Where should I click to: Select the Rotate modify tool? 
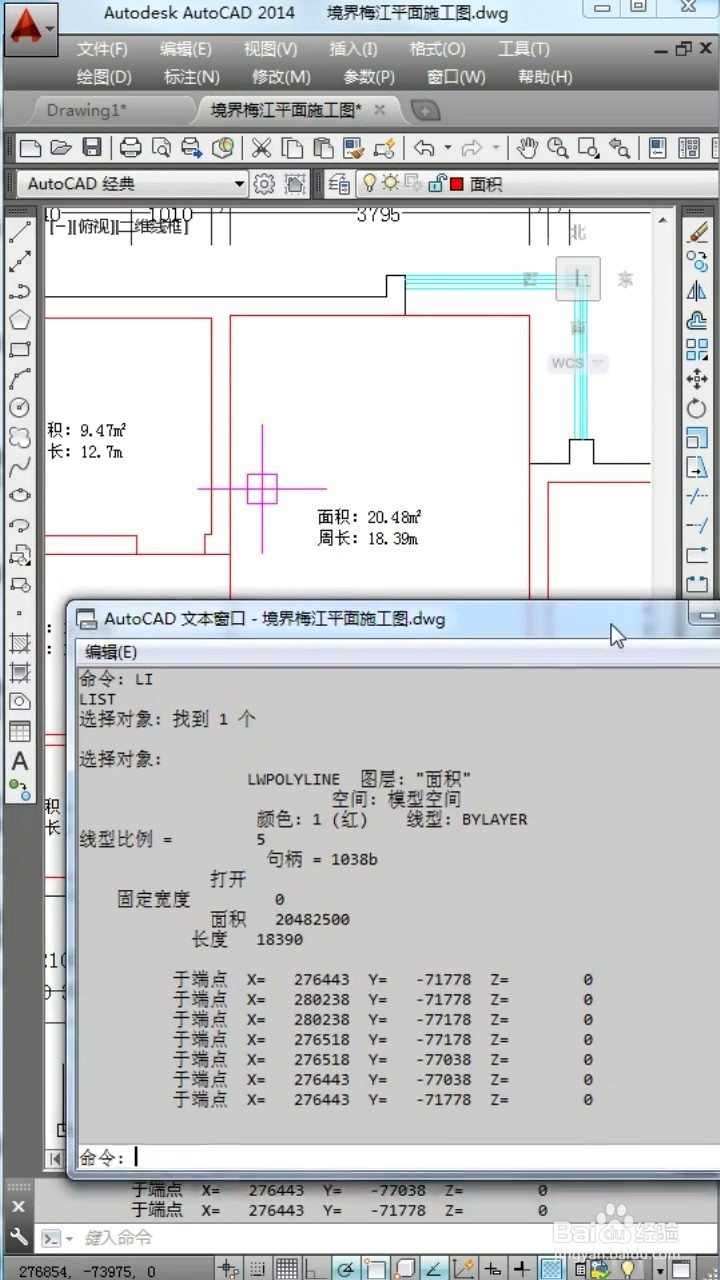697,408
